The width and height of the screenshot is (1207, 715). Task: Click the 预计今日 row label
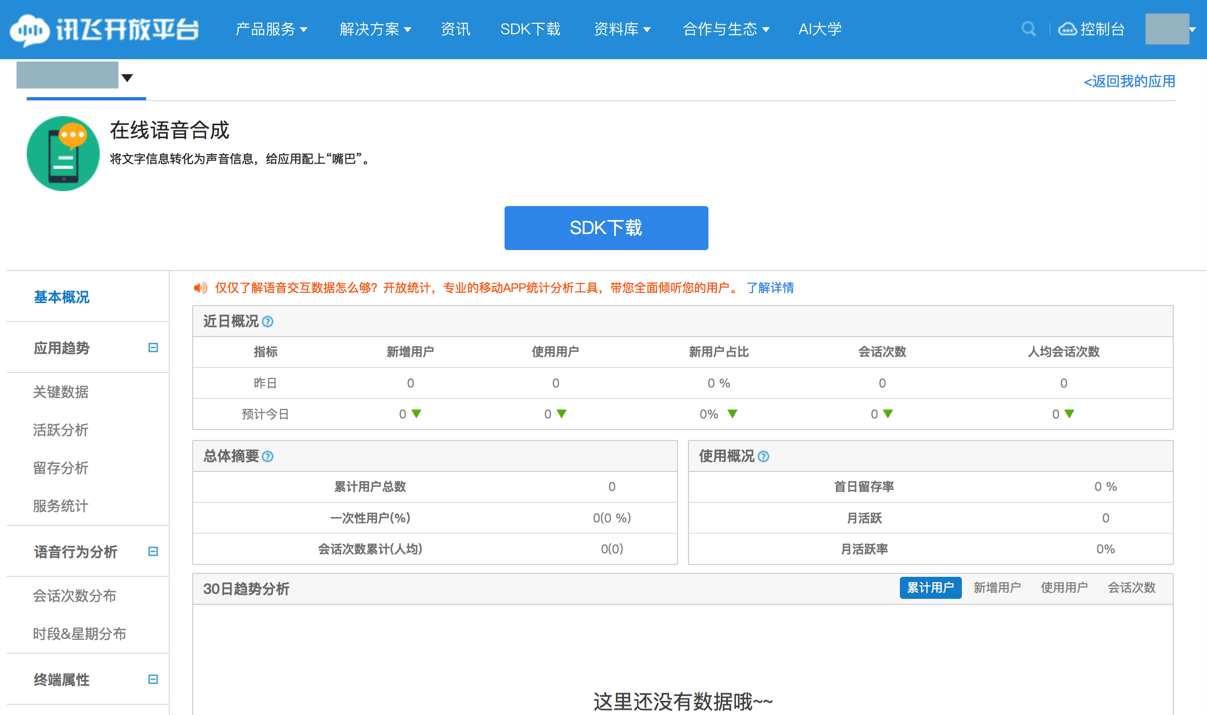tap(265, 414)
